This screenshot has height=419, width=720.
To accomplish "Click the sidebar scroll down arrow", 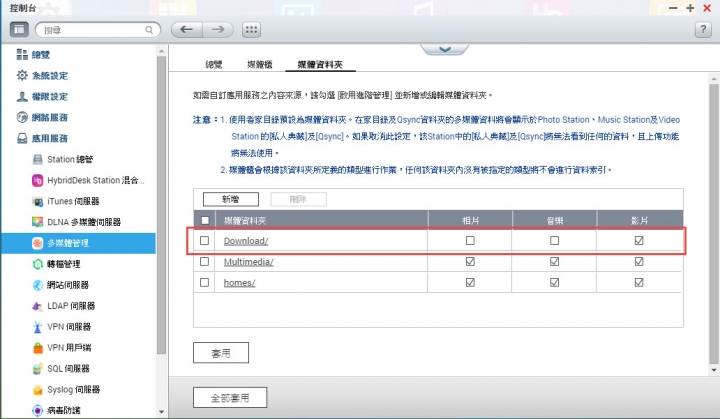I will click(161, 412).
